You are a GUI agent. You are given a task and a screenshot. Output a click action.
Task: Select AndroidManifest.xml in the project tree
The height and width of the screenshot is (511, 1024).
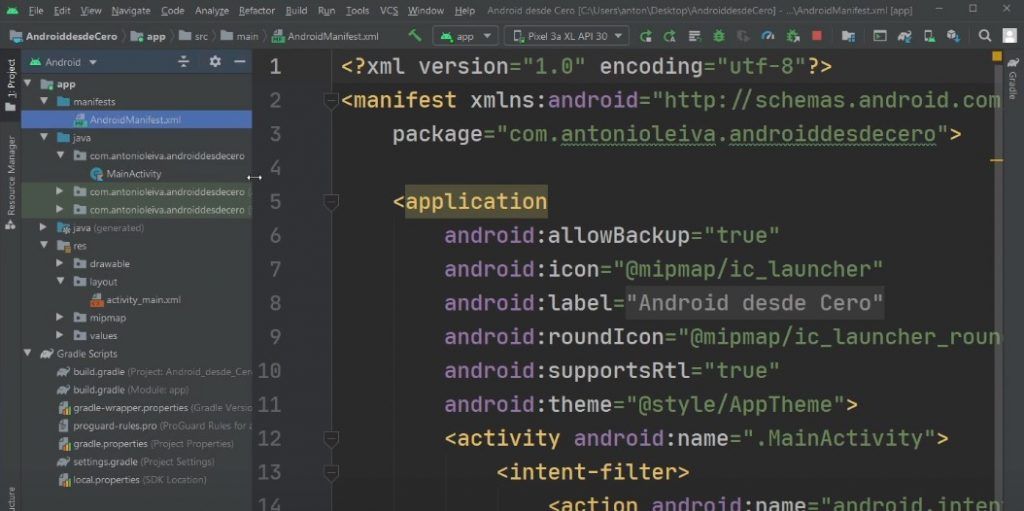click(x=136, y=120)
